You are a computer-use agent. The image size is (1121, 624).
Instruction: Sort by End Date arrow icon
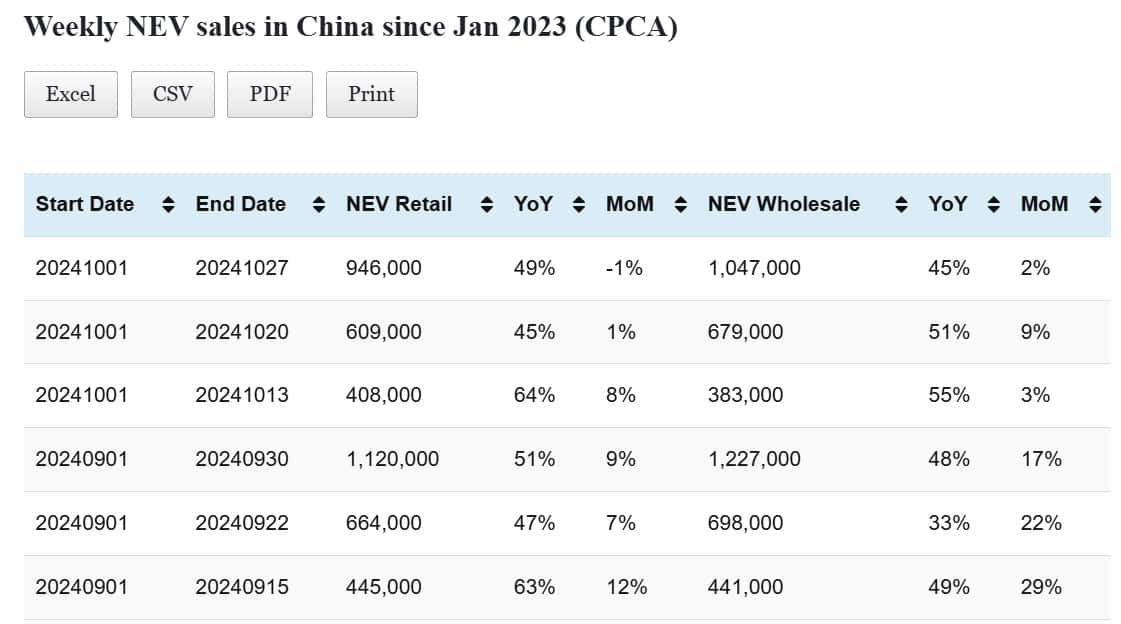pos(319,205)
